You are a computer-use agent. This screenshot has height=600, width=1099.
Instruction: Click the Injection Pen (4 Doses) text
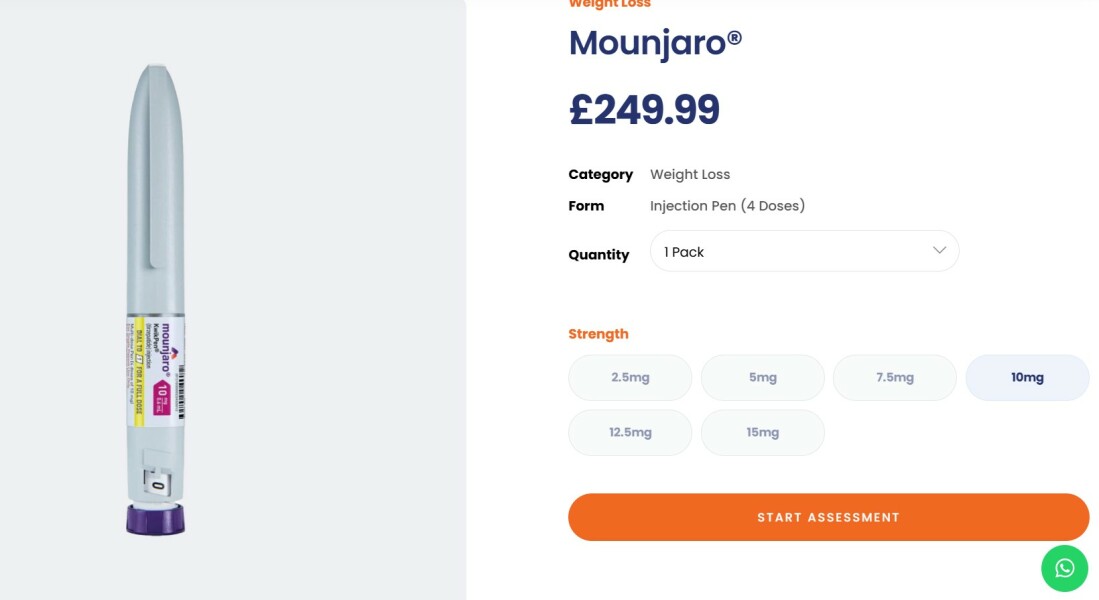coord(727,206)
